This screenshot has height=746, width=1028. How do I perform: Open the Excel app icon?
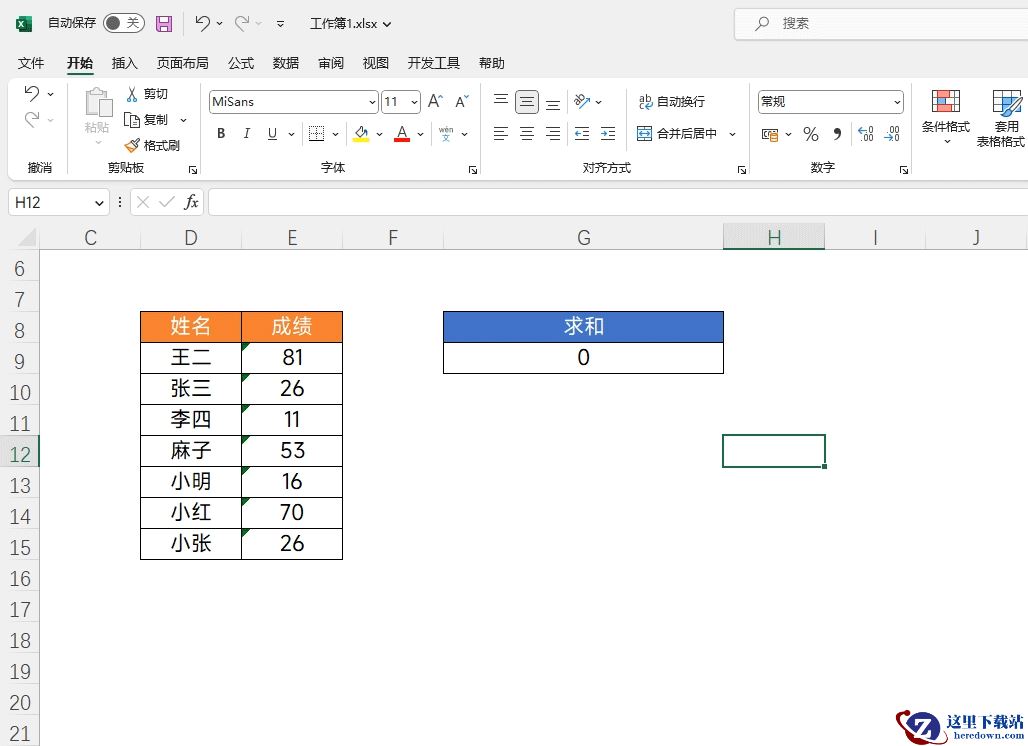click(24, 24)
